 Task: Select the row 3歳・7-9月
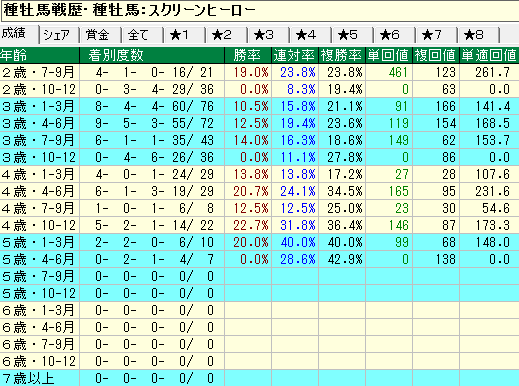259,140
